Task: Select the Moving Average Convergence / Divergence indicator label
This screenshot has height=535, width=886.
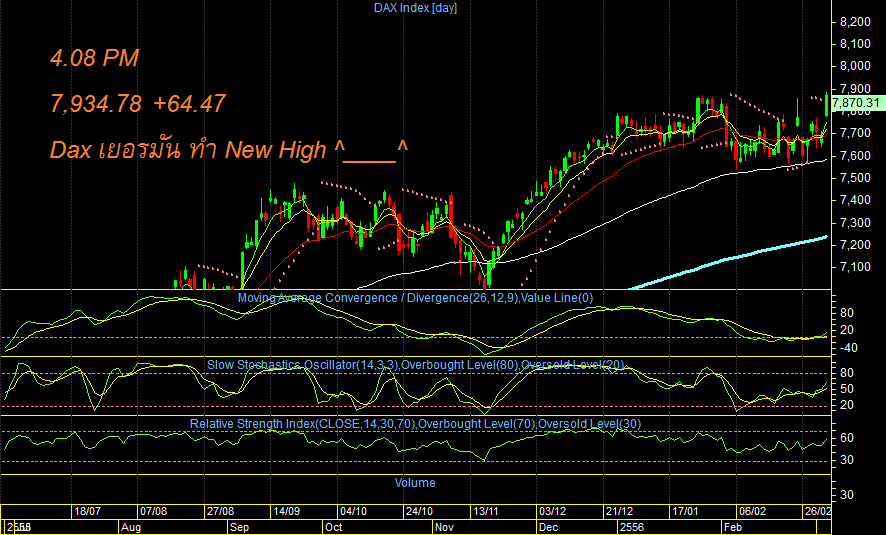Action: pyautogui.click(x=415, y=298)
